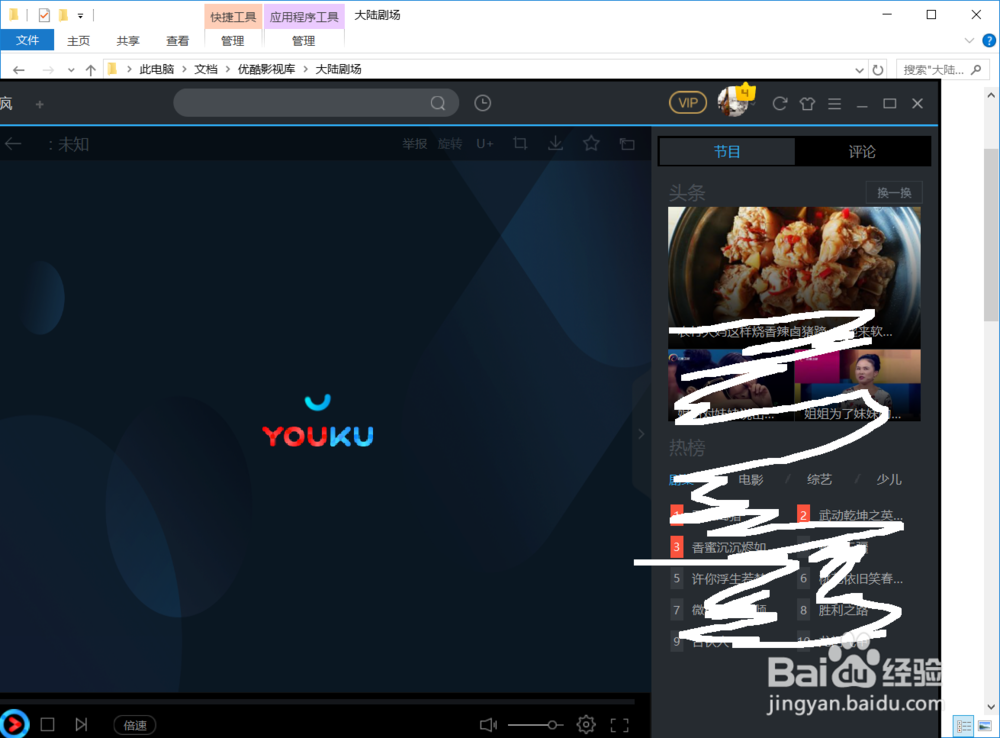Click the download video icon

(x=555, y=144)
